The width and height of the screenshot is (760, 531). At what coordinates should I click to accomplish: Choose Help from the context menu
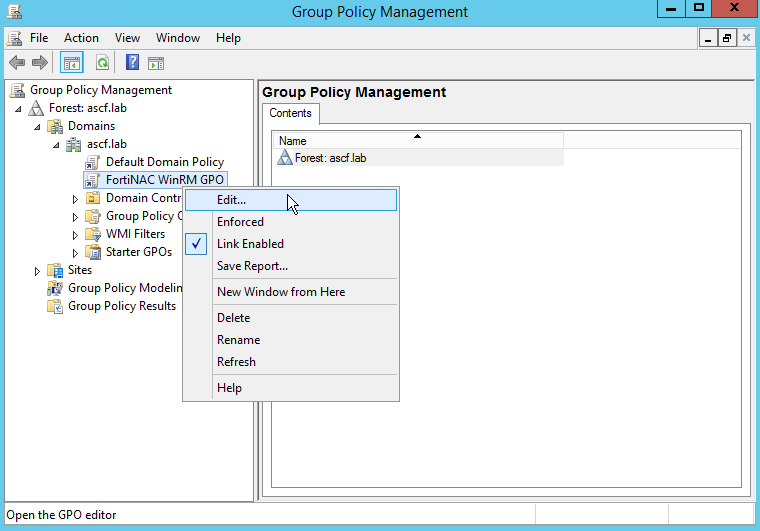click(290, 388)
